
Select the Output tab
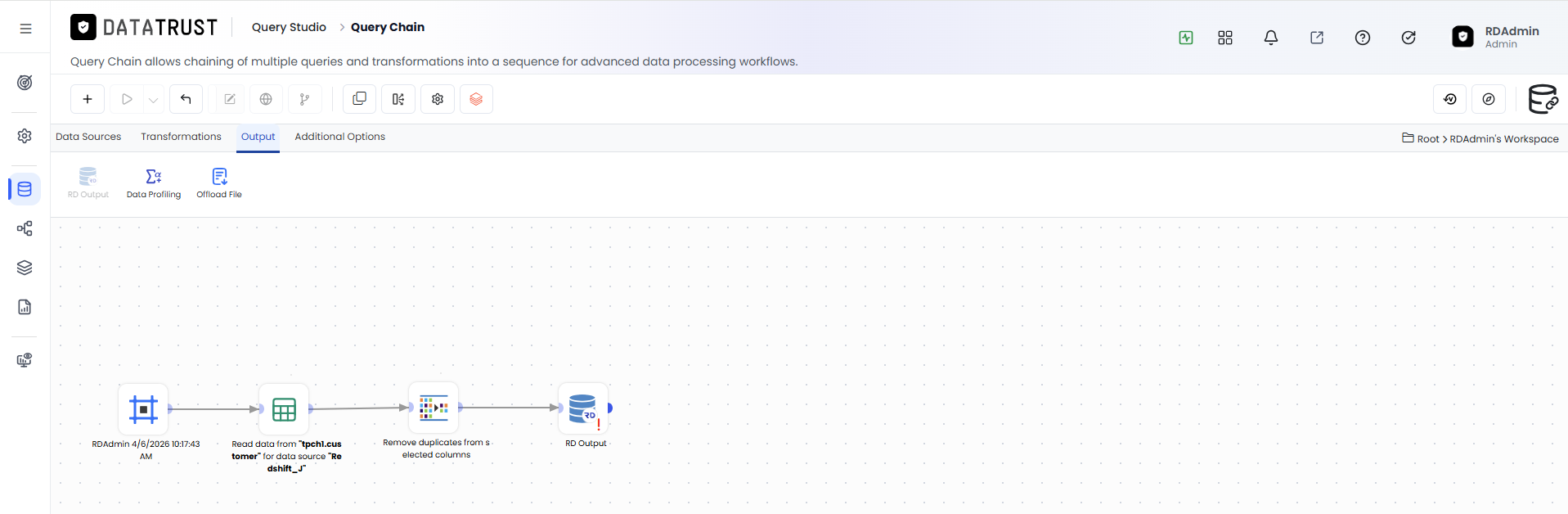258,137
